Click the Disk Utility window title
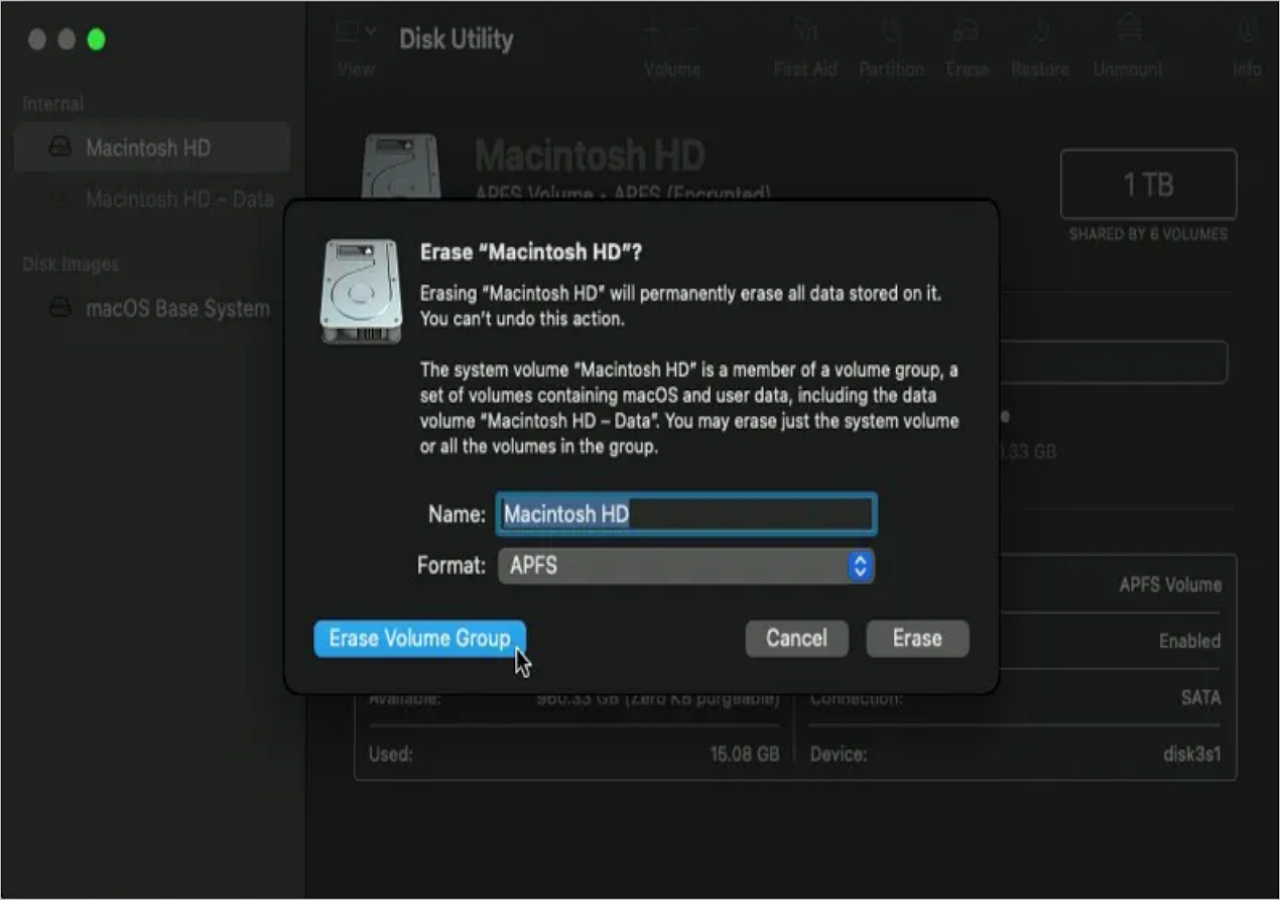The width and height of the screenshot is (1280, 900). click(456, 39)
